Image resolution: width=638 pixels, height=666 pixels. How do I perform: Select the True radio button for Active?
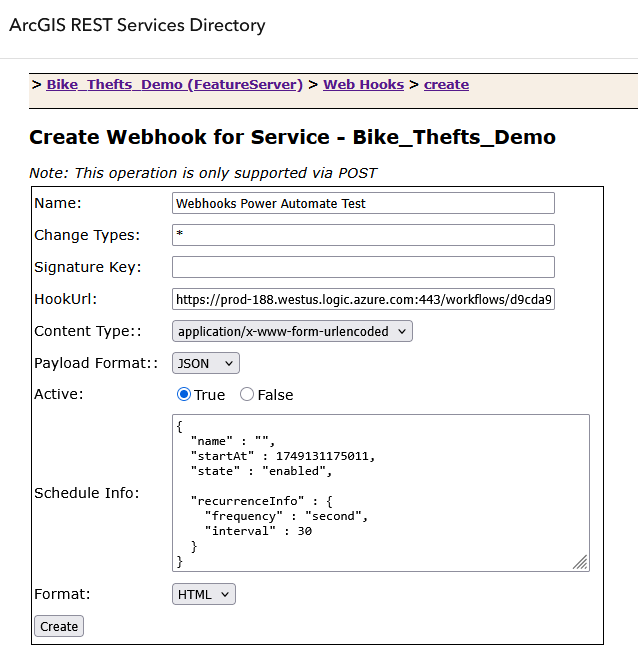point(184,395)
